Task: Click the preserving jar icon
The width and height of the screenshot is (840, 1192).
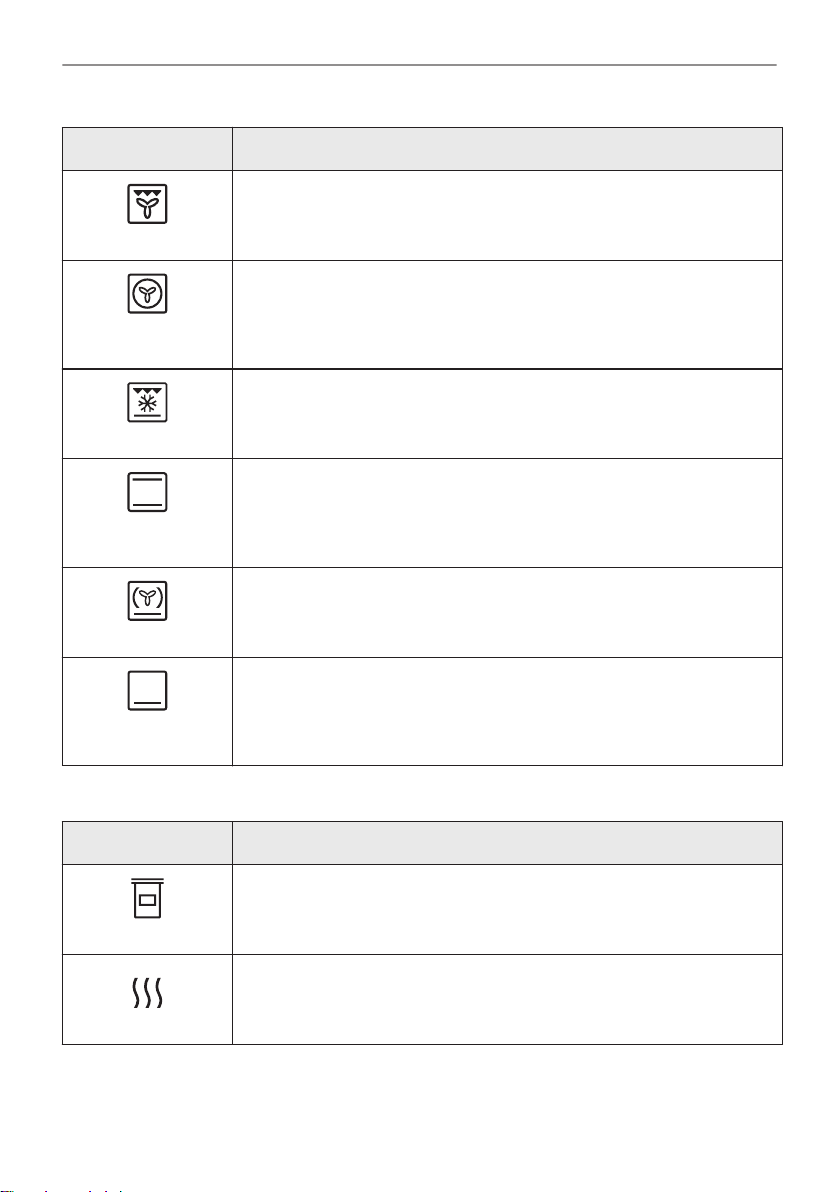Action: click(147, 898)
